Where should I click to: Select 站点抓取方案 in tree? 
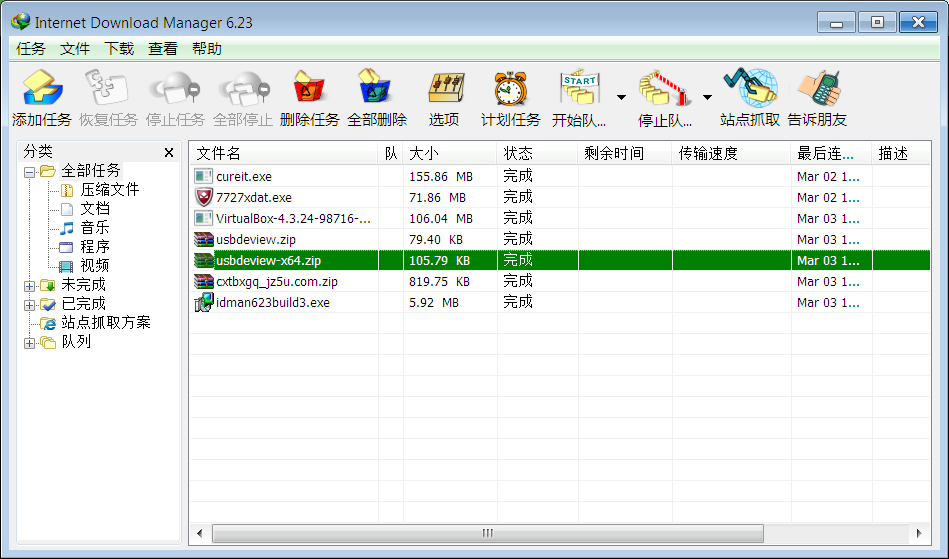coord(106,322)
